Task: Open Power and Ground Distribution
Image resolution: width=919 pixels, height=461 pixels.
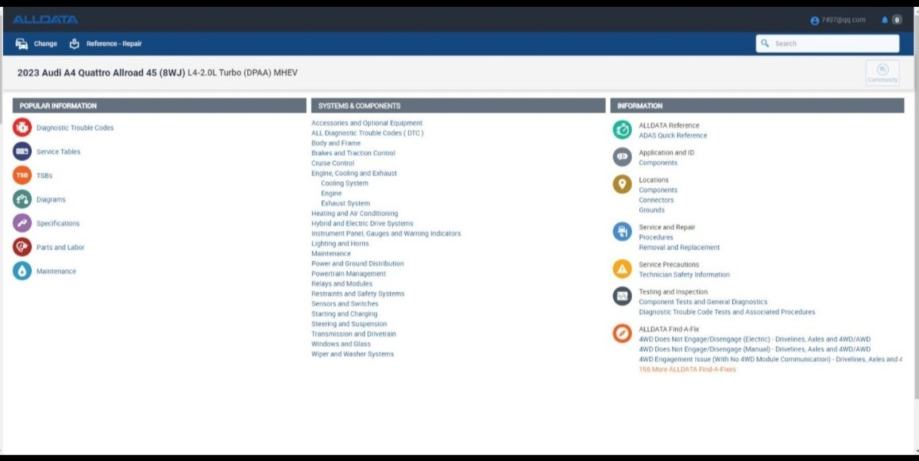Action: (358, 264)
